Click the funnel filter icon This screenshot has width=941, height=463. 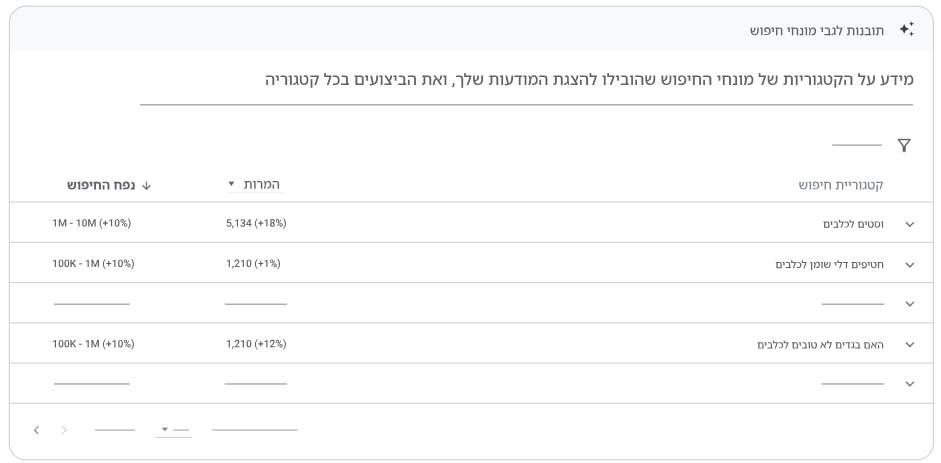point(904,145)
